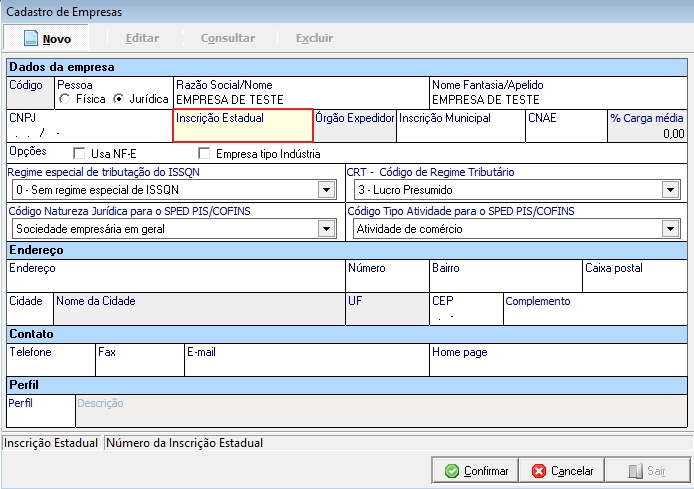694x489 pixels.
Task: Click the red Cancelar X icon
Action: click(539, 471)
